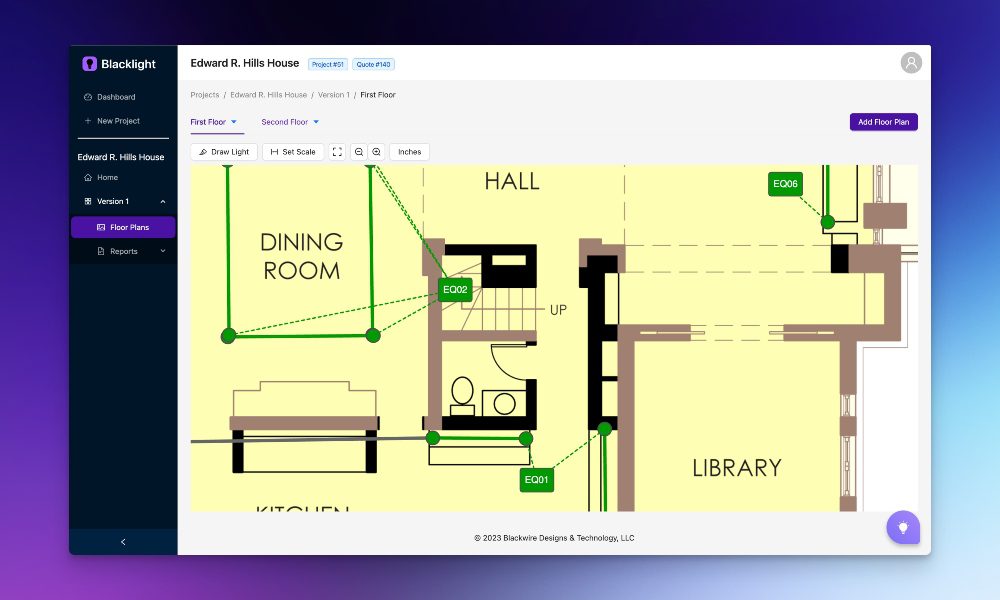
Task: Collapse the Version 1 section
Action: pos(163,201)
